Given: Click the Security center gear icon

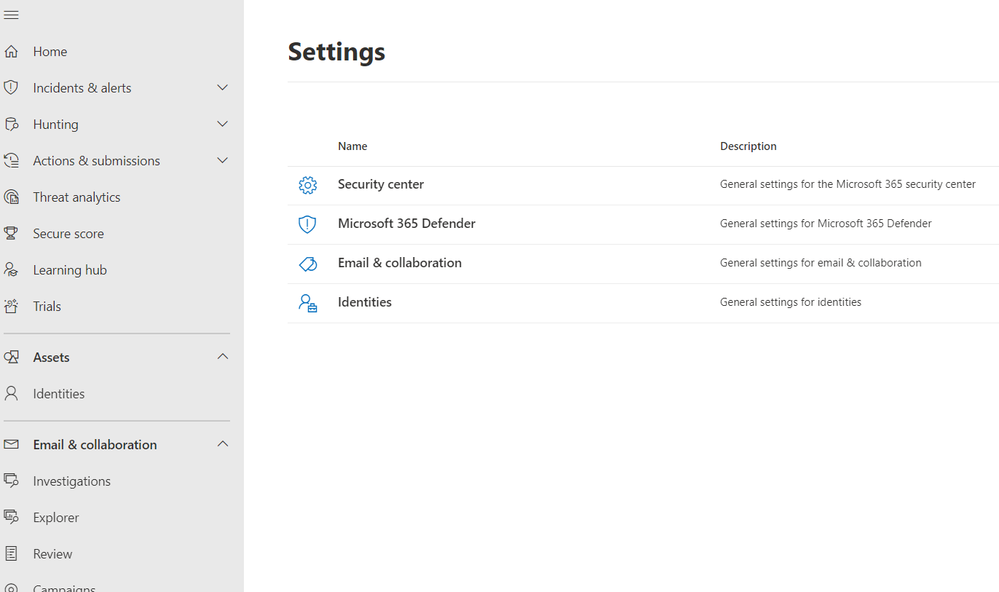Looking at the screenshot, I should point(307,185).
